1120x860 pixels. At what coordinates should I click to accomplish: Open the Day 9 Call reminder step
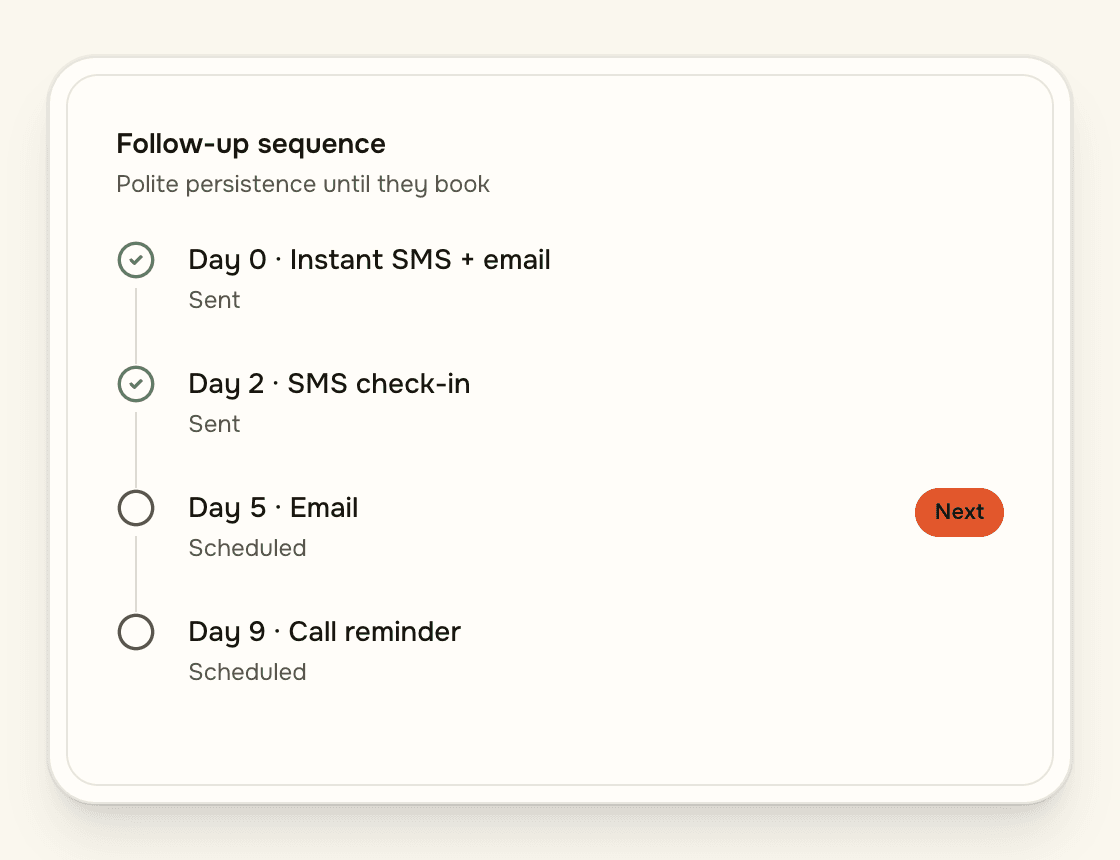[325, 632]
